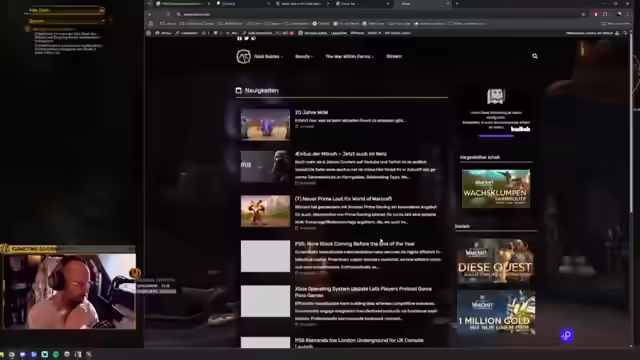
Task: Open the browser three-dot menu
Action: click(x=628, y=14)
